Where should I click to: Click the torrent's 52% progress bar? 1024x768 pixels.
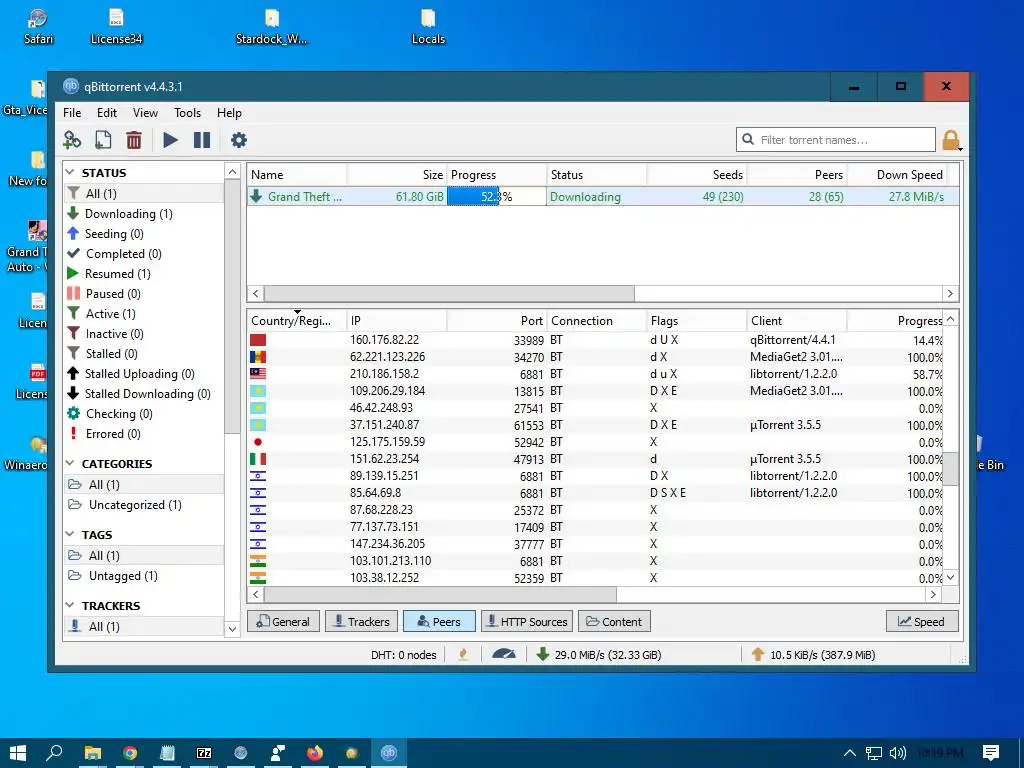tap(496, 197)
